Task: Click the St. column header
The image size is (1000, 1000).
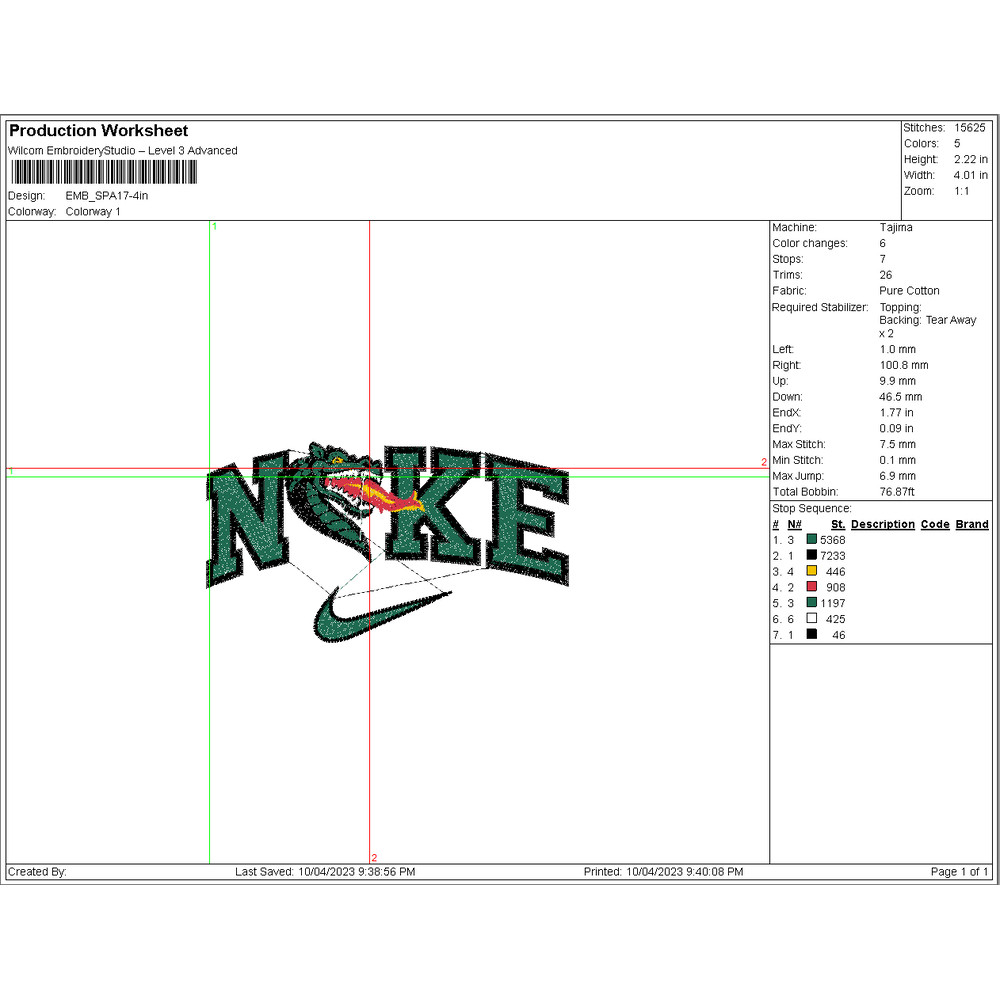Action: point(837,524)
